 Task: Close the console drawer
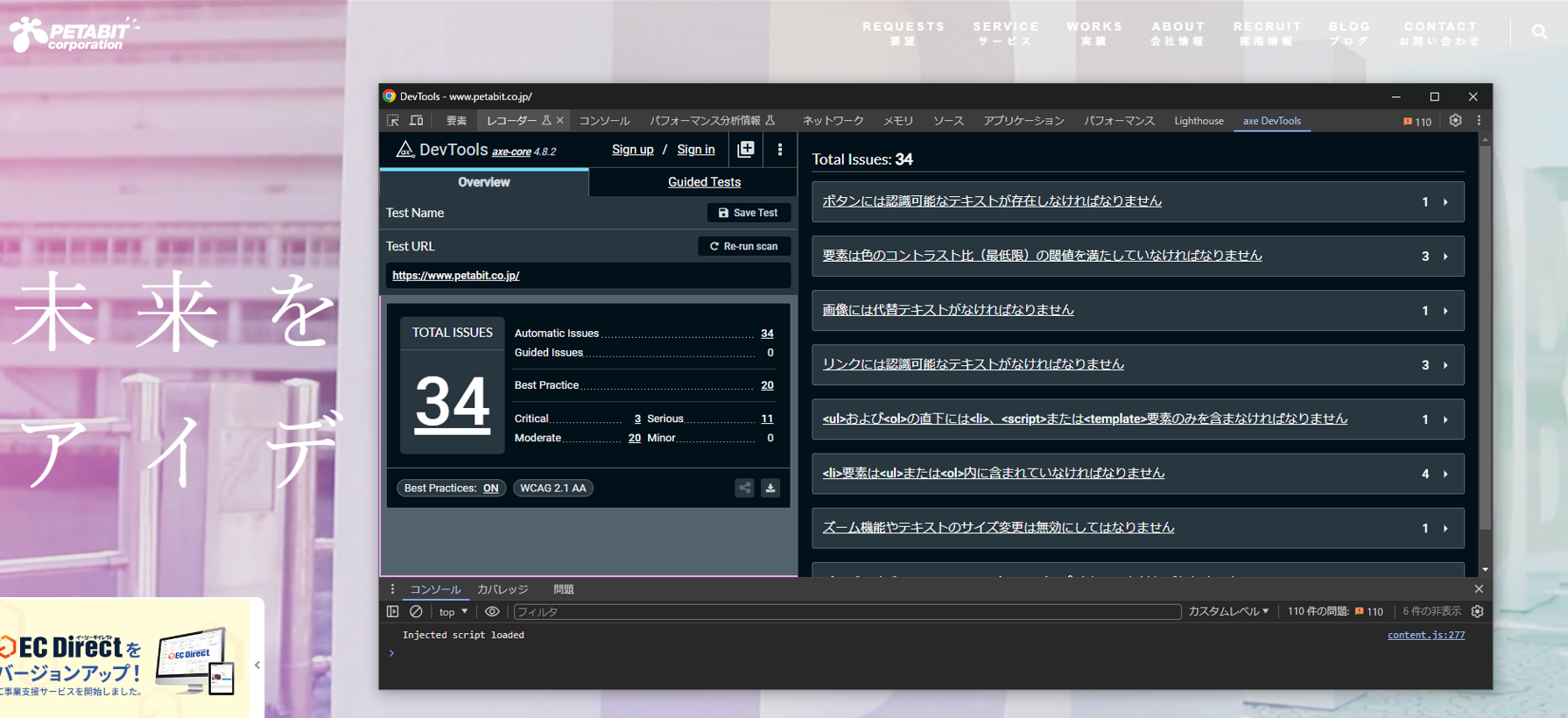point(1479,589)
